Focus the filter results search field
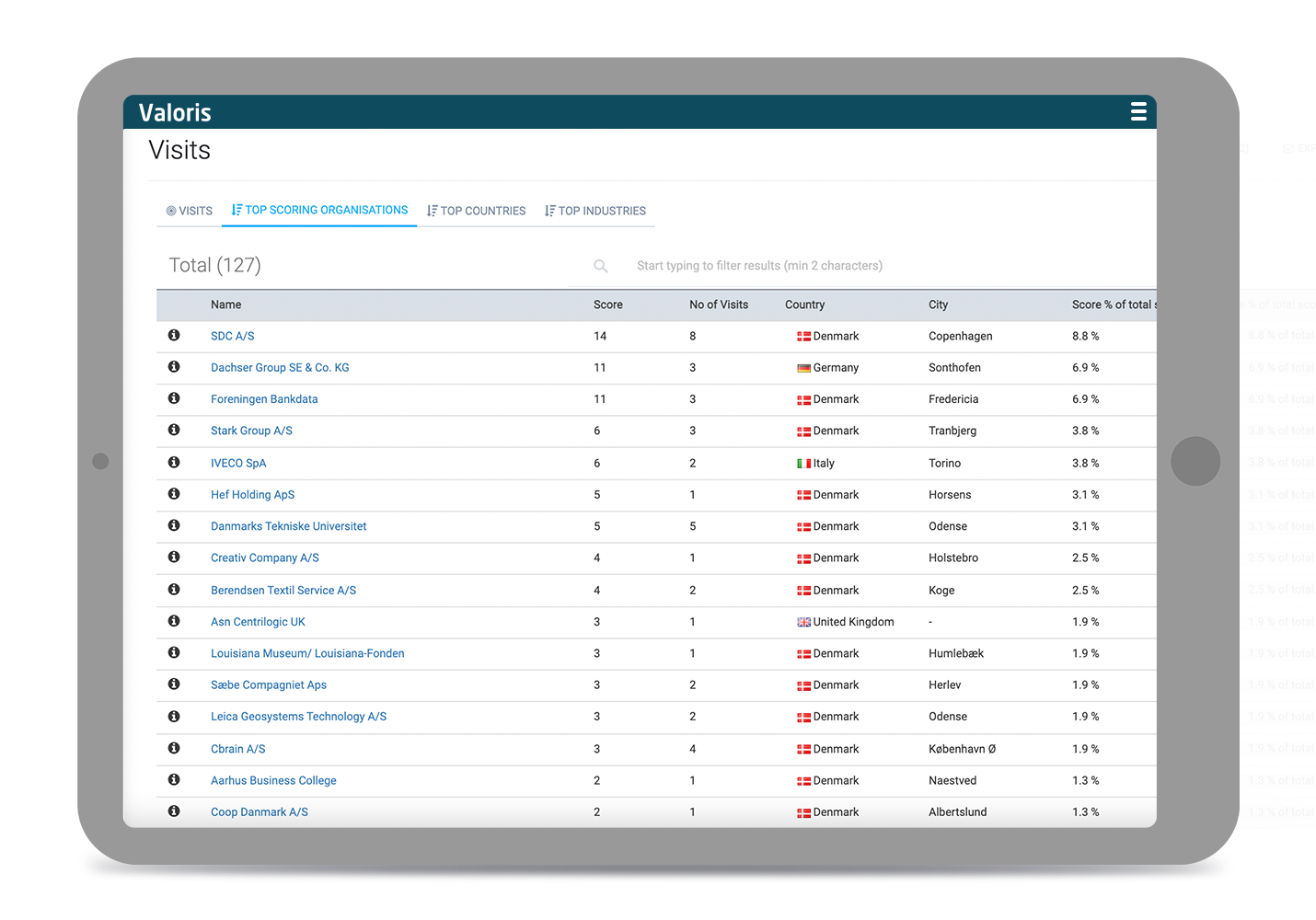 pyautogui.click(x=759, y=266)
